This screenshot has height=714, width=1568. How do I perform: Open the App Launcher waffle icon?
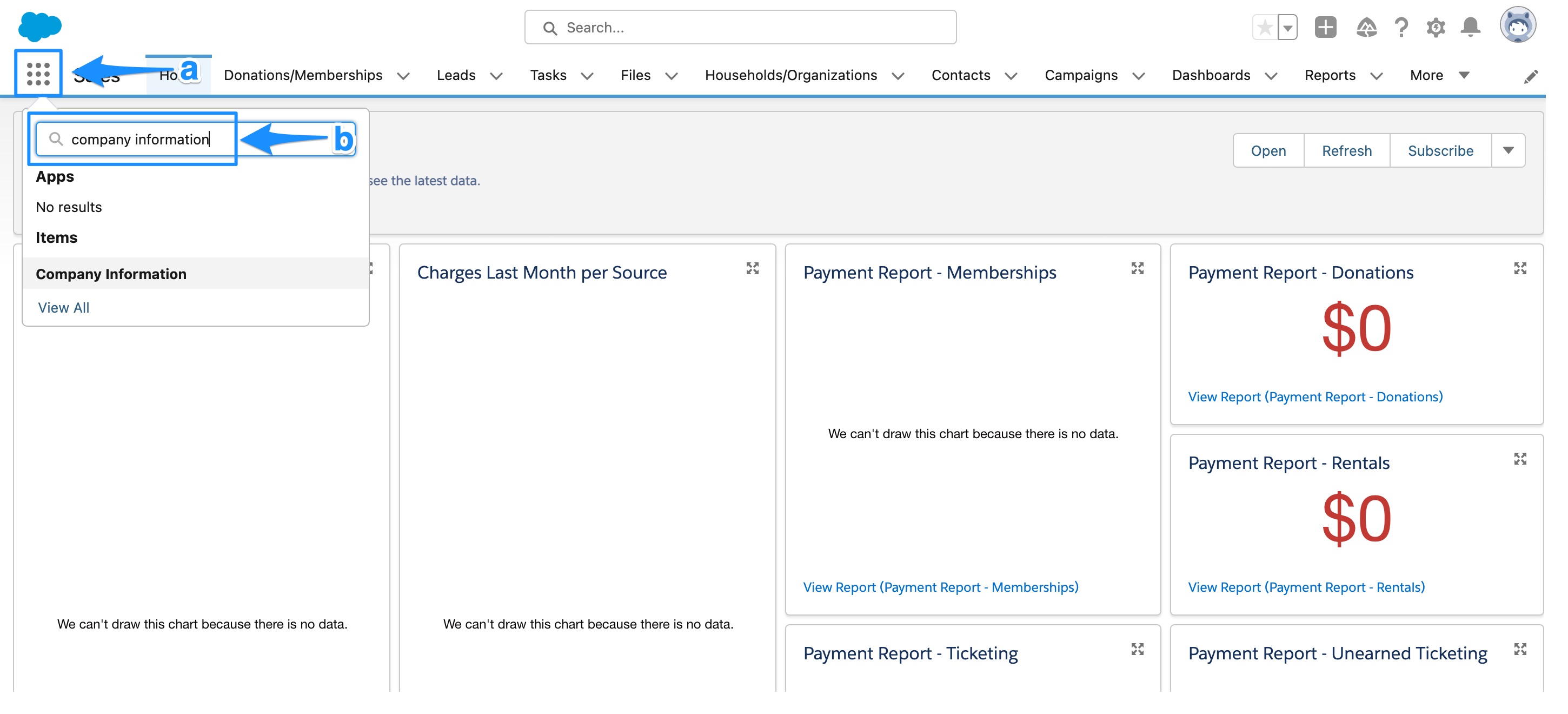38,73
